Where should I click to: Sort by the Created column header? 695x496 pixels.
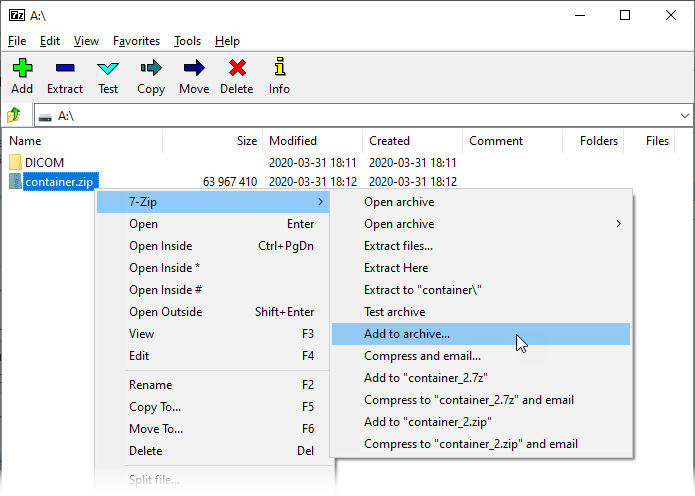pos(413,141)
